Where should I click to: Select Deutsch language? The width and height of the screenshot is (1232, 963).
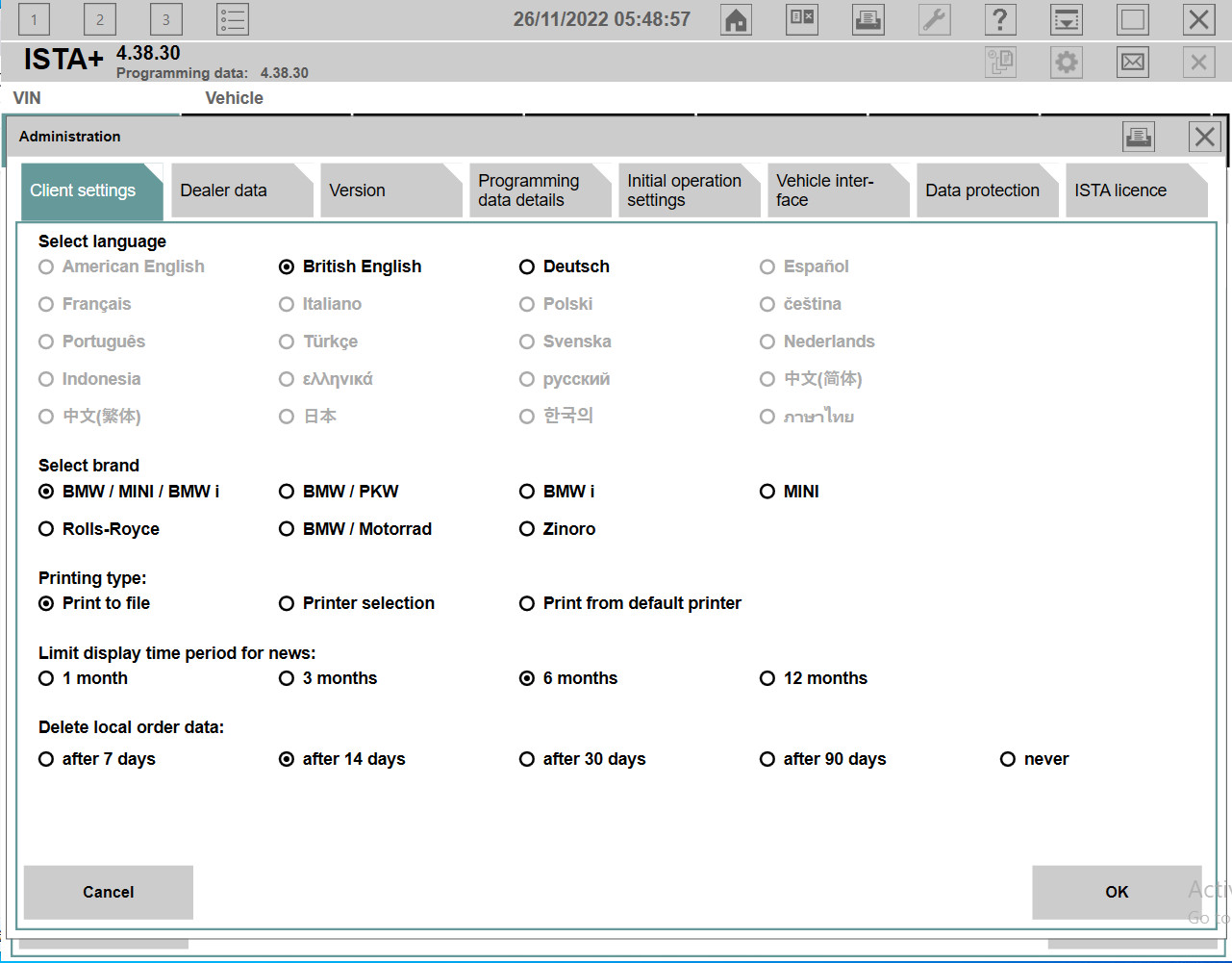[565, 266]
